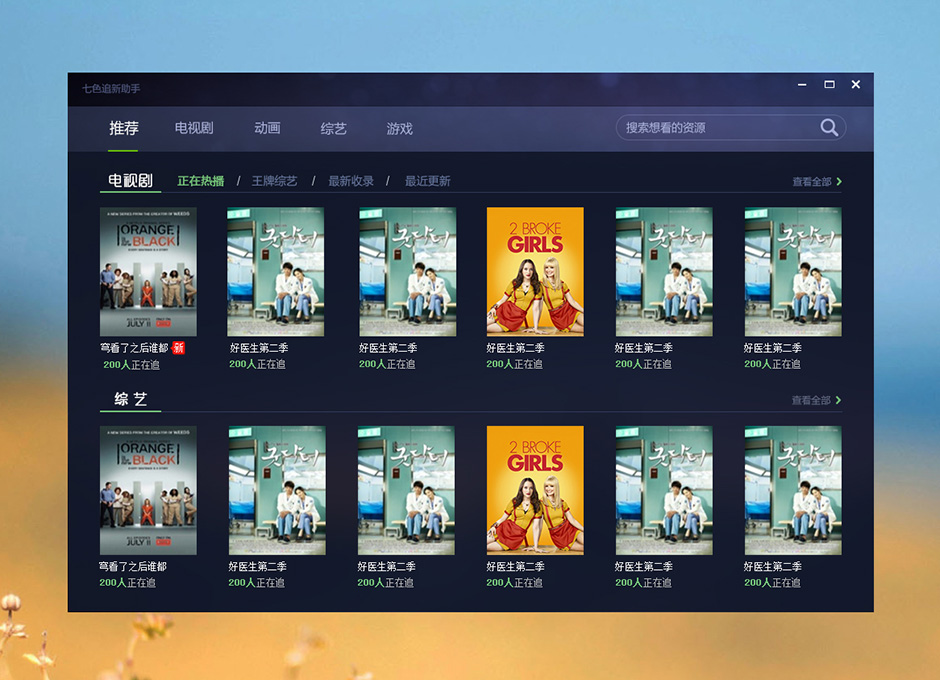This screenshot has width=940, height=680.
Task: Click 电视剧 section heading
Action: click(130, 180)
